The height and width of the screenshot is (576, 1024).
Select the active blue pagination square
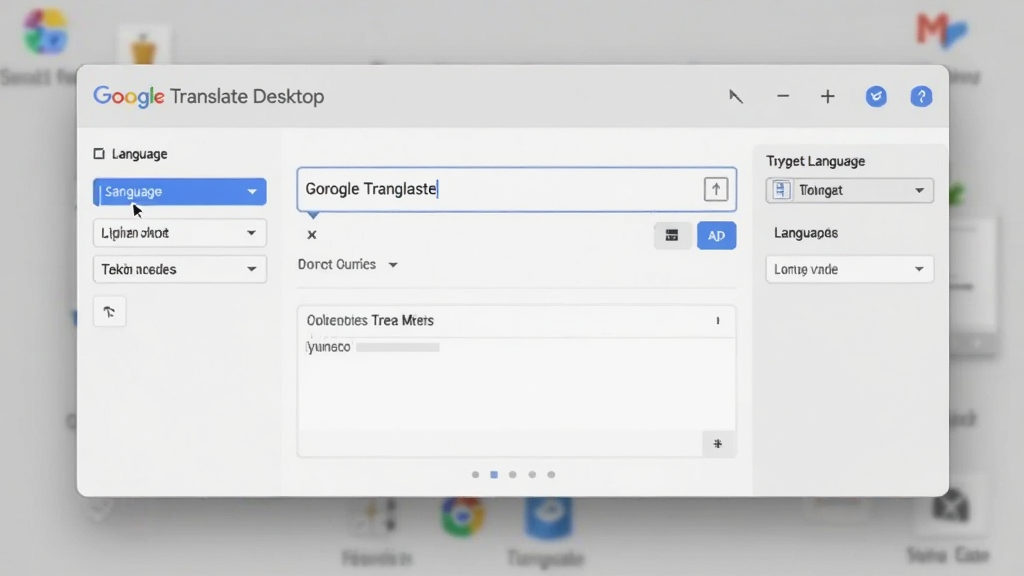(494, 475)
